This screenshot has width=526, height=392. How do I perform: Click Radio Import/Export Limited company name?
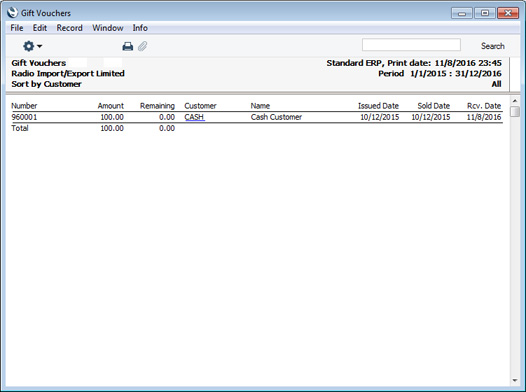pos(68,73)
